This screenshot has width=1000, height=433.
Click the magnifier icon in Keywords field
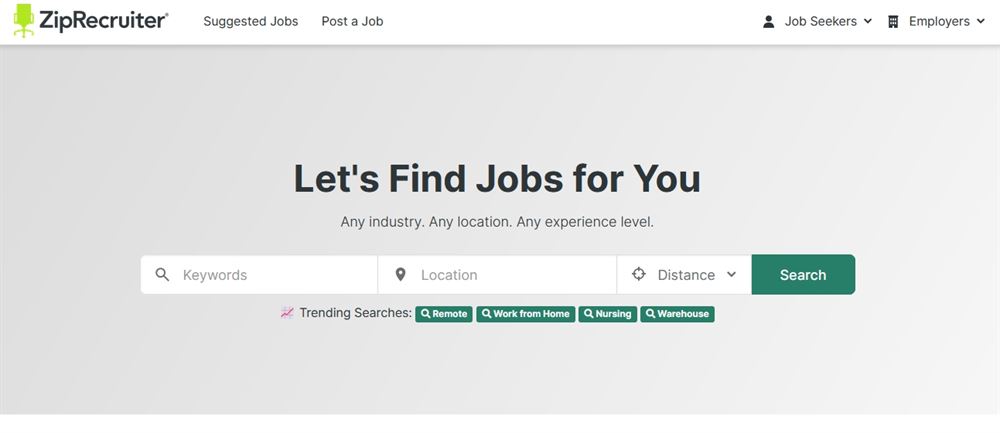163,275
